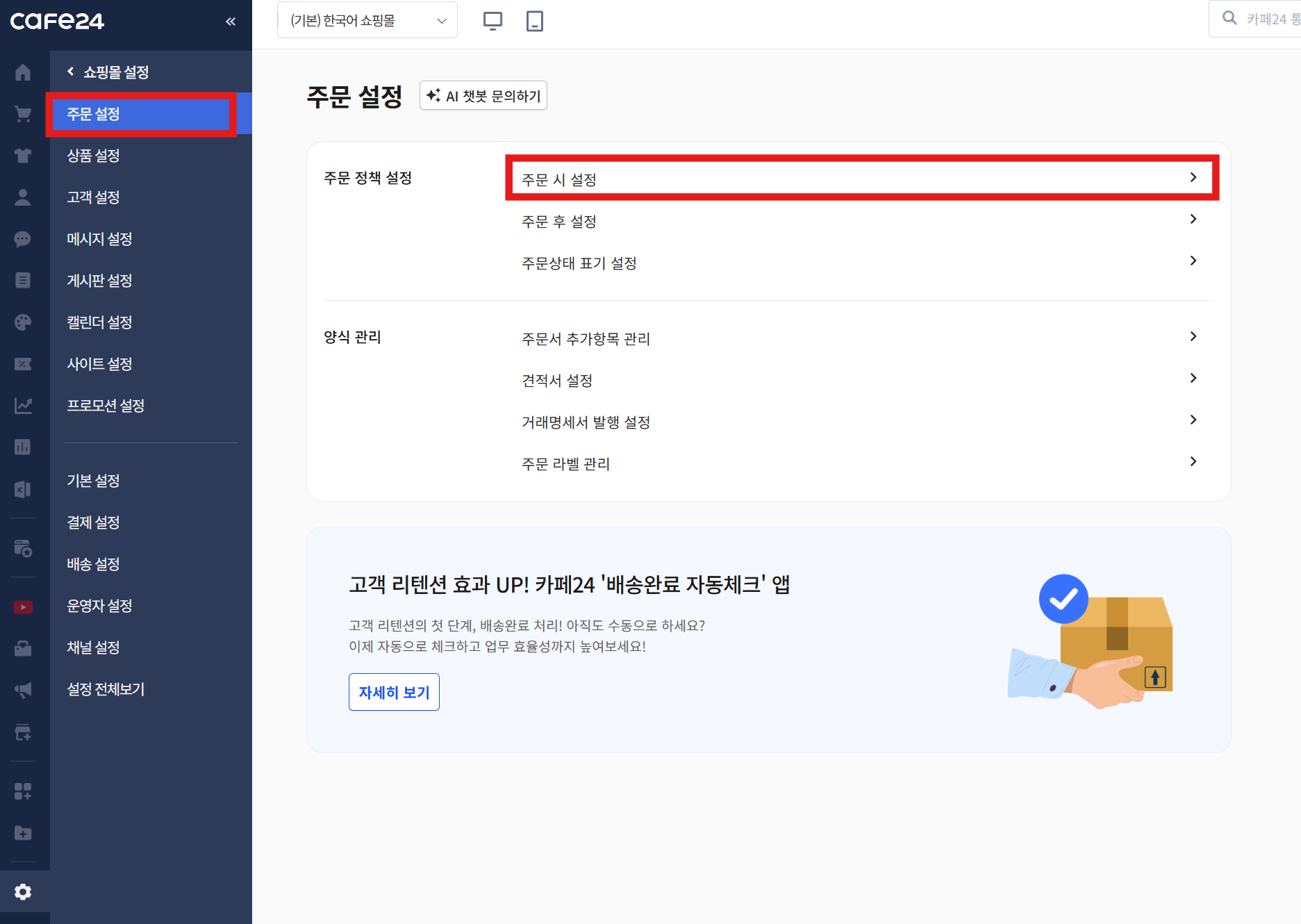Open the 사이트 설정 menu item
Viewport: 1301px width, 924px height.
(99, 364)
